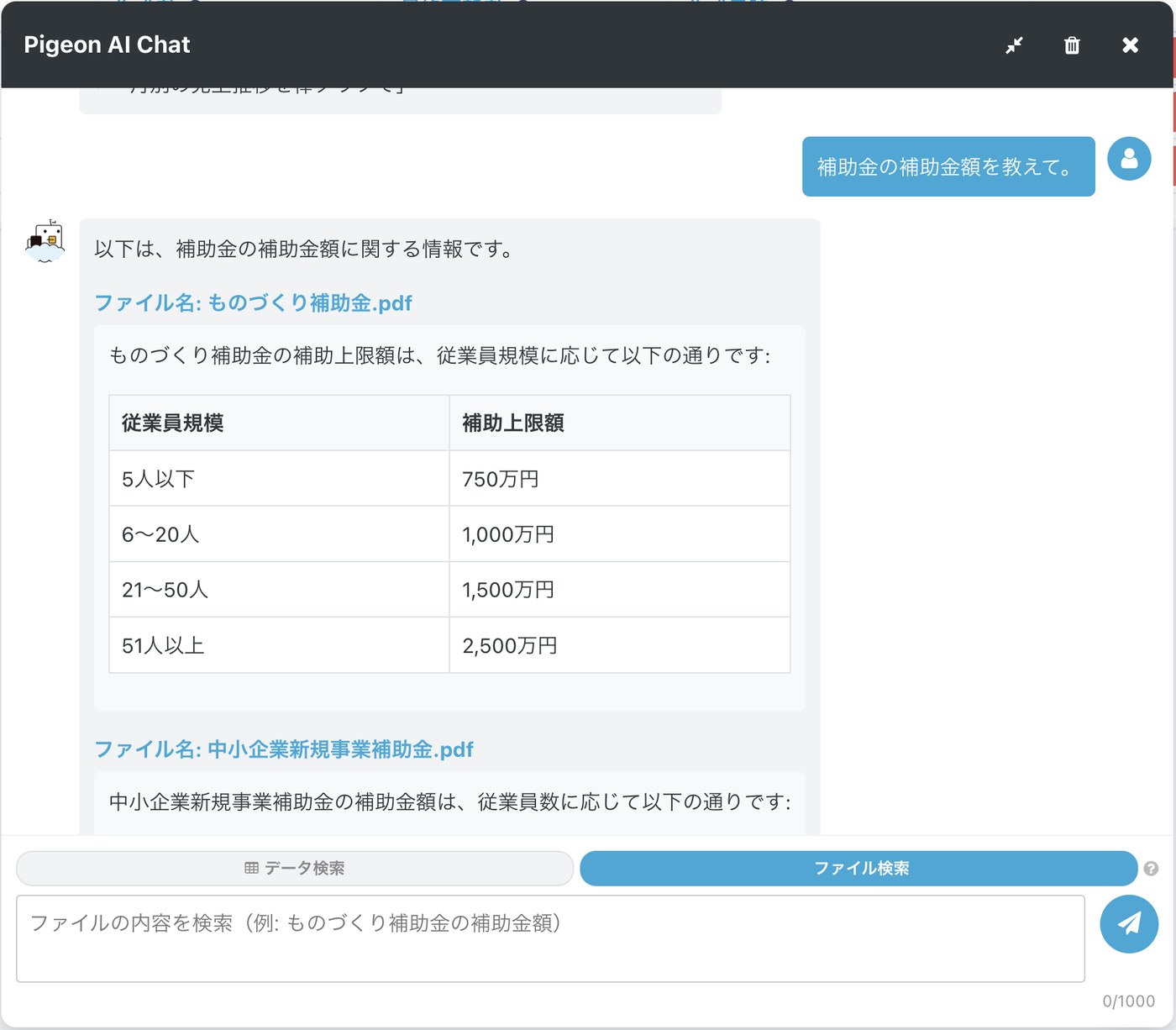
Task: Send the message with paper plane button
Action: (x=1129, y=923)
